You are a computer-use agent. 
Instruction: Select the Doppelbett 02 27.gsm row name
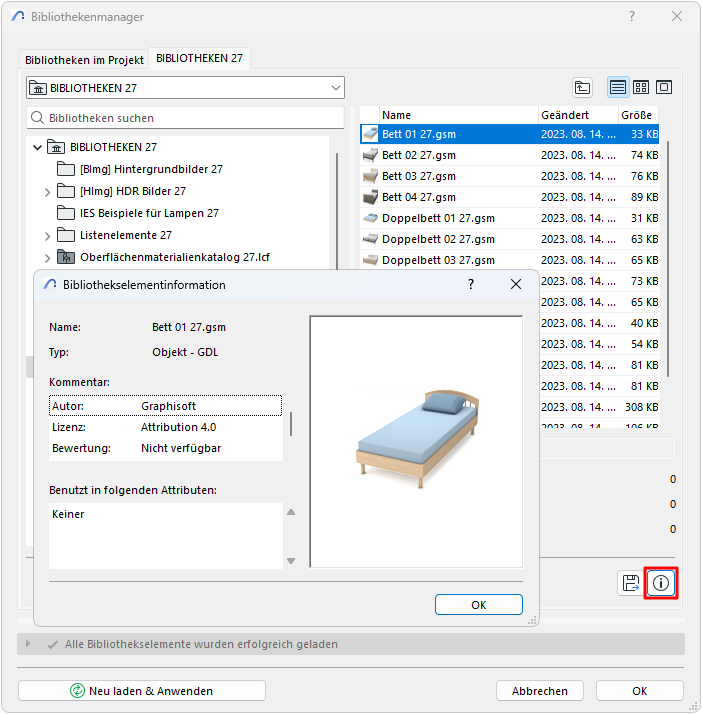438,239
